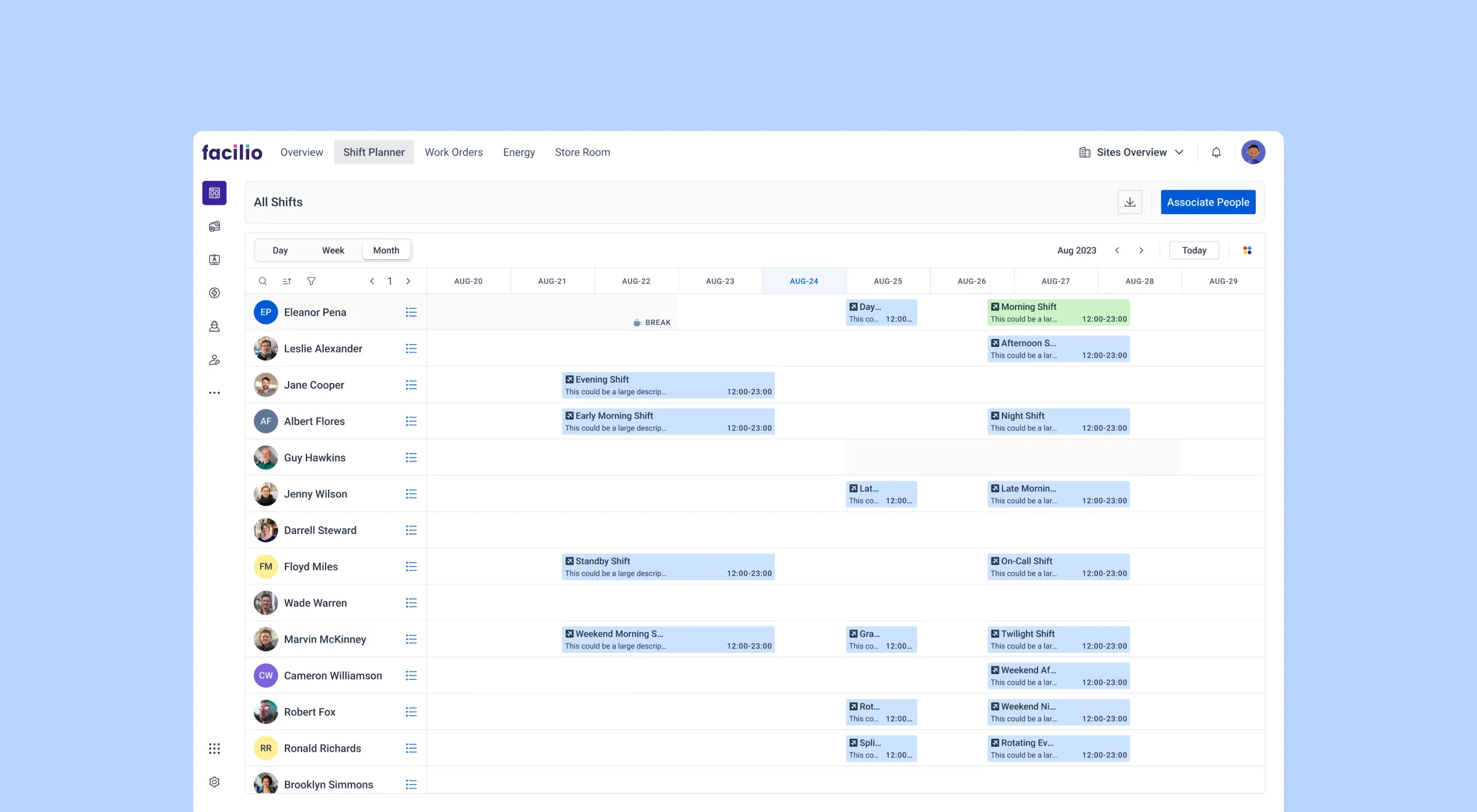Select the Energy lightning icon in the sidebar

point(214,293)
